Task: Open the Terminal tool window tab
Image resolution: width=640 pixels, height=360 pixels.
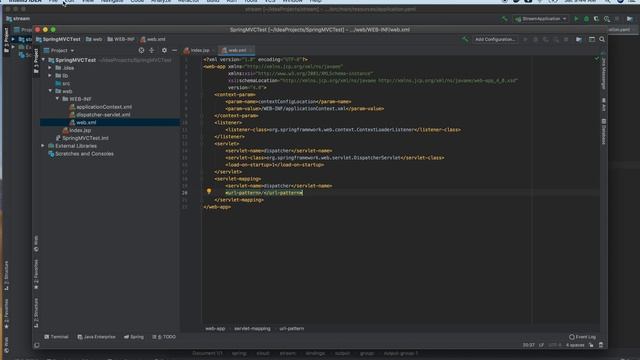Action: click(x=56, y=337)
